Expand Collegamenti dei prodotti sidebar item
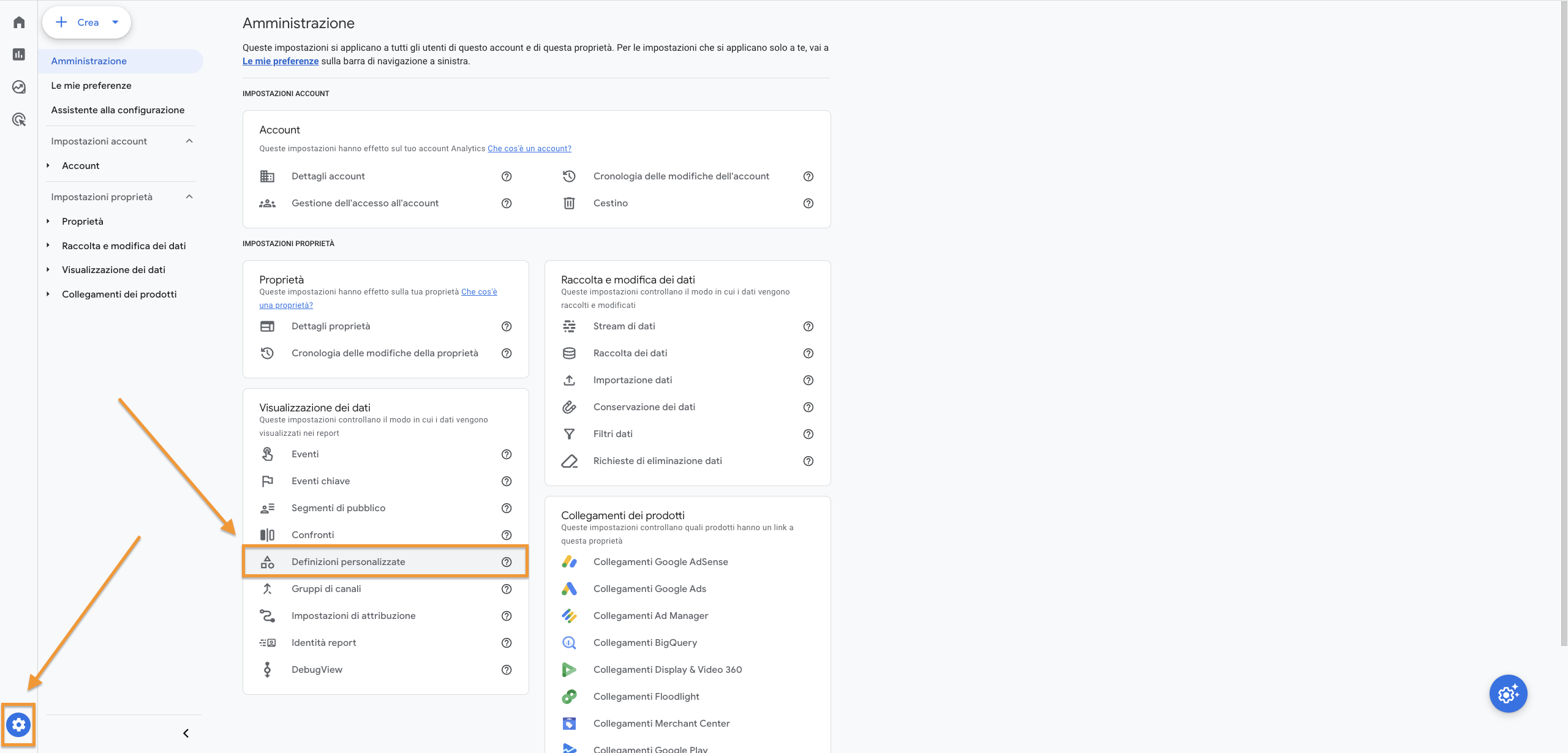This screenshot has width=1568, height=753. point(48,294)
